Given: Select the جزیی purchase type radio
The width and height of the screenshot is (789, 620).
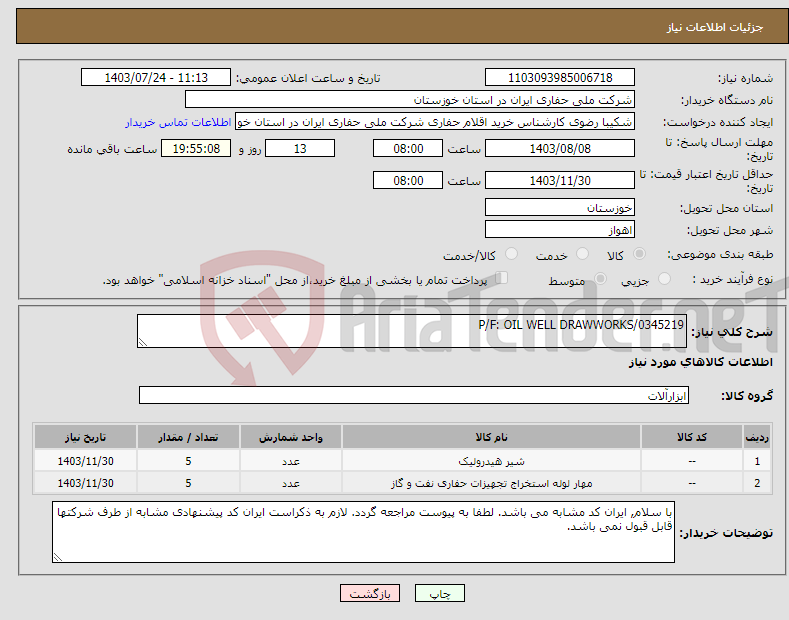Looking at the screenshot, I should (664, 278).
